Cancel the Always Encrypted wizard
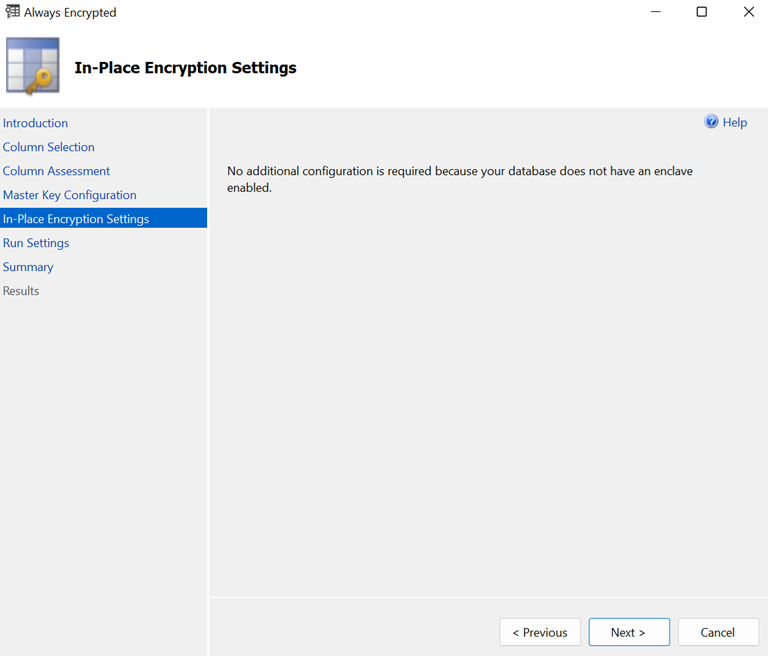 click(x=717, y=632)
